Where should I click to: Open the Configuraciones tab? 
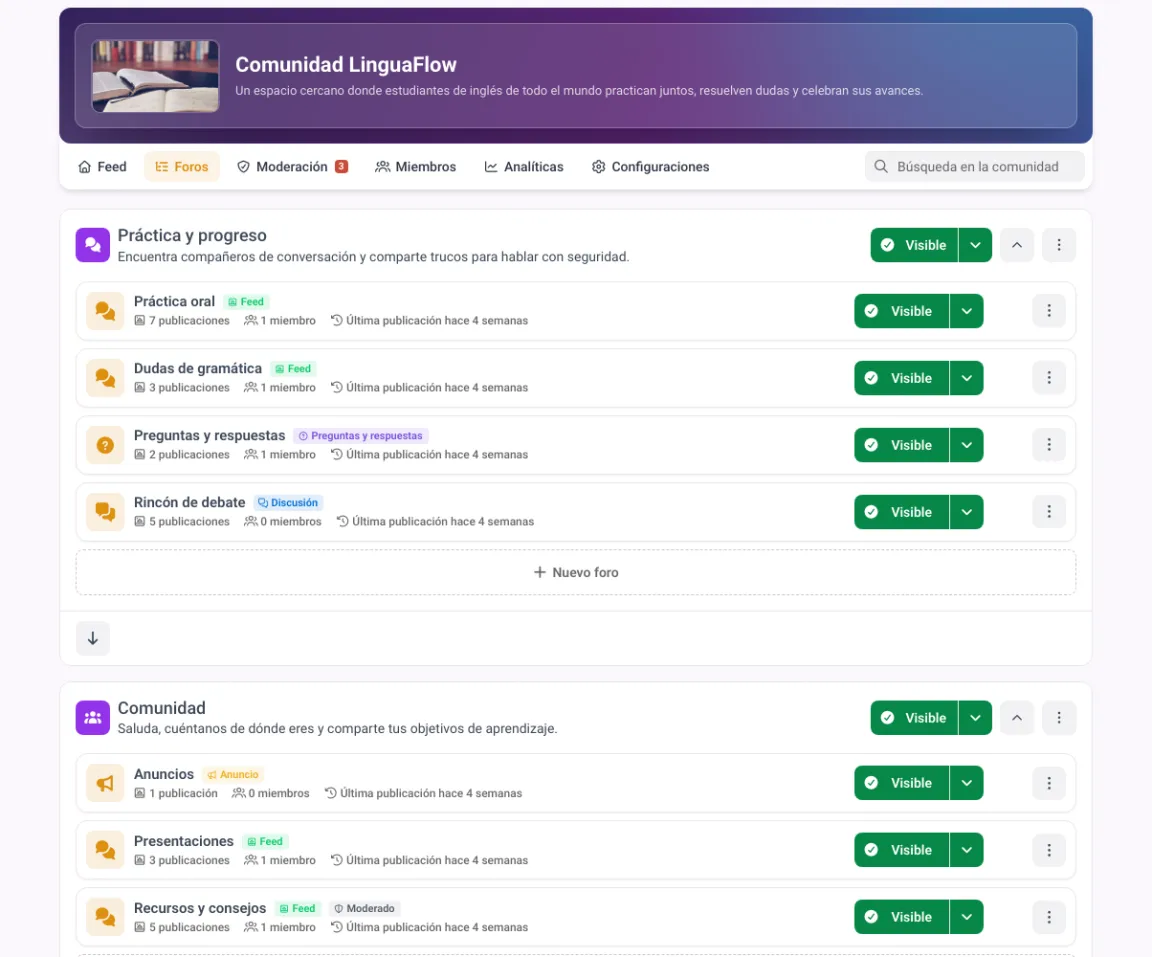650,167
